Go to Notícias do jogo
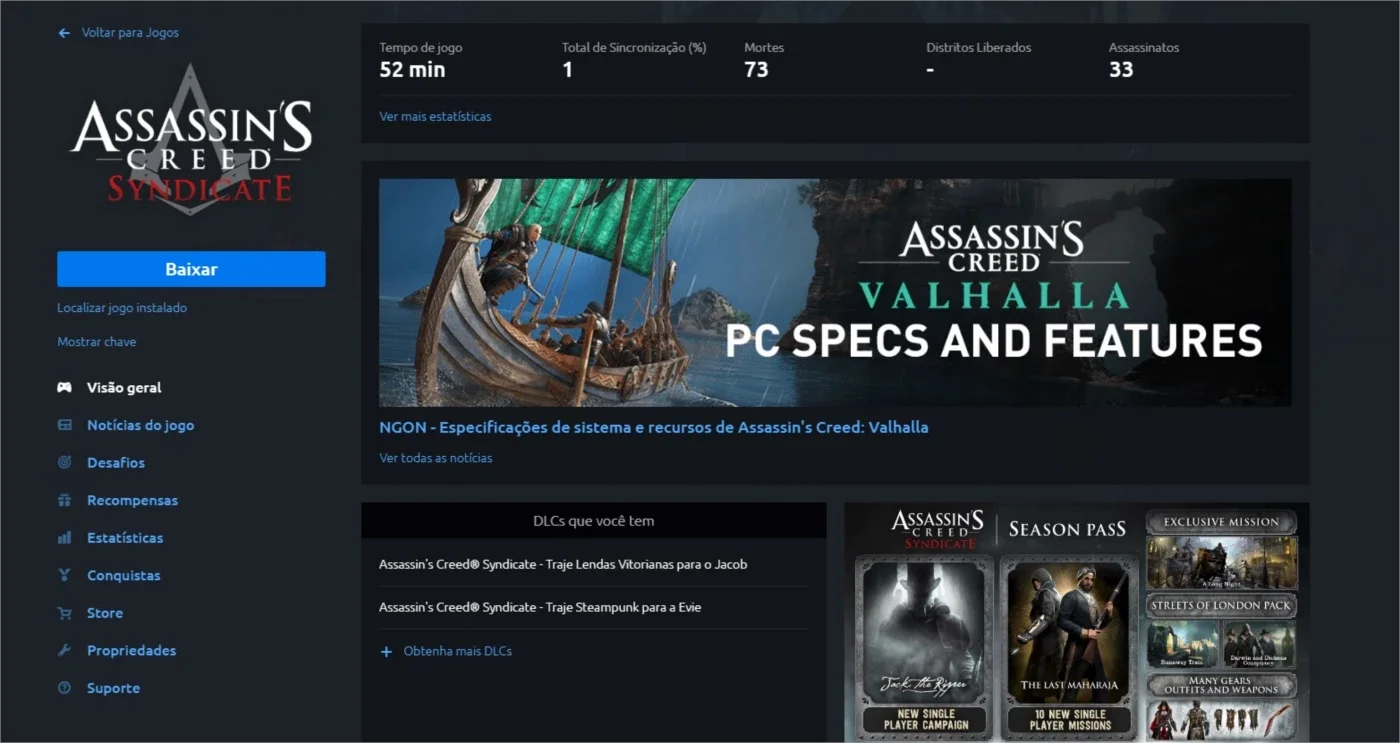 pos(140,425)
